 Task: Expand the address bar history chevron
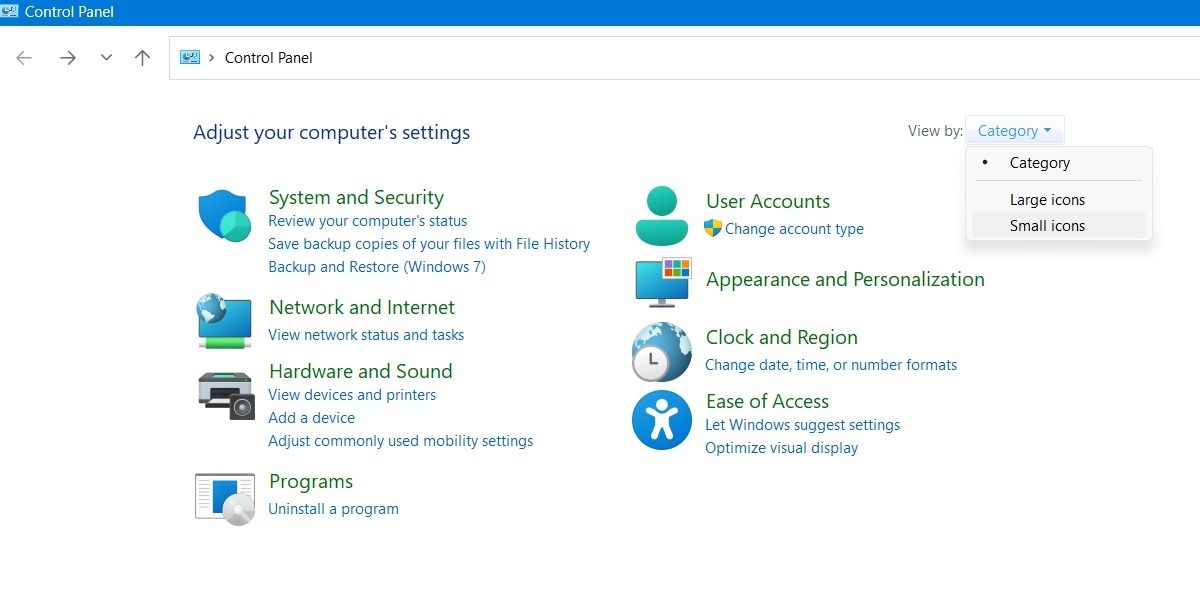click(x=106, y=57)
